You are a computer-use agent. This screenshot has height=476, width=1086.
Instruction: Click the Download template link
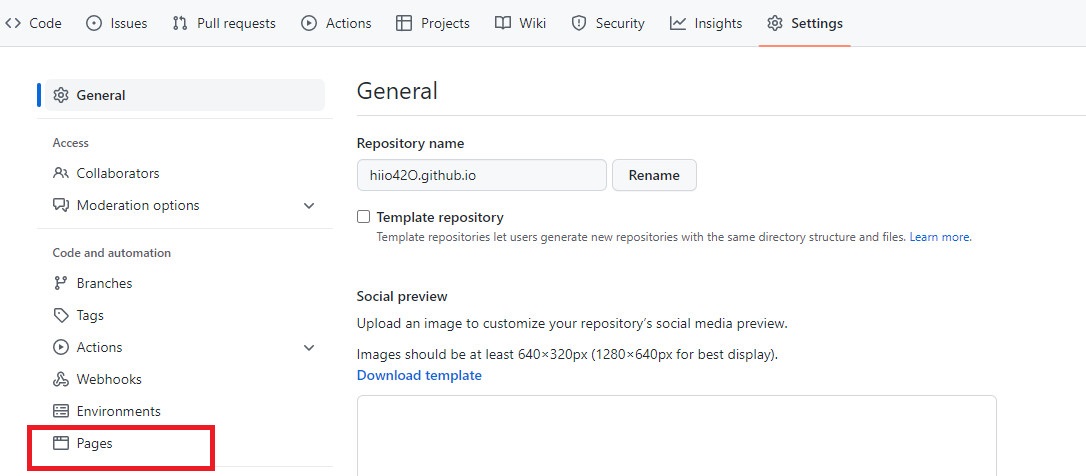(419, 376)
